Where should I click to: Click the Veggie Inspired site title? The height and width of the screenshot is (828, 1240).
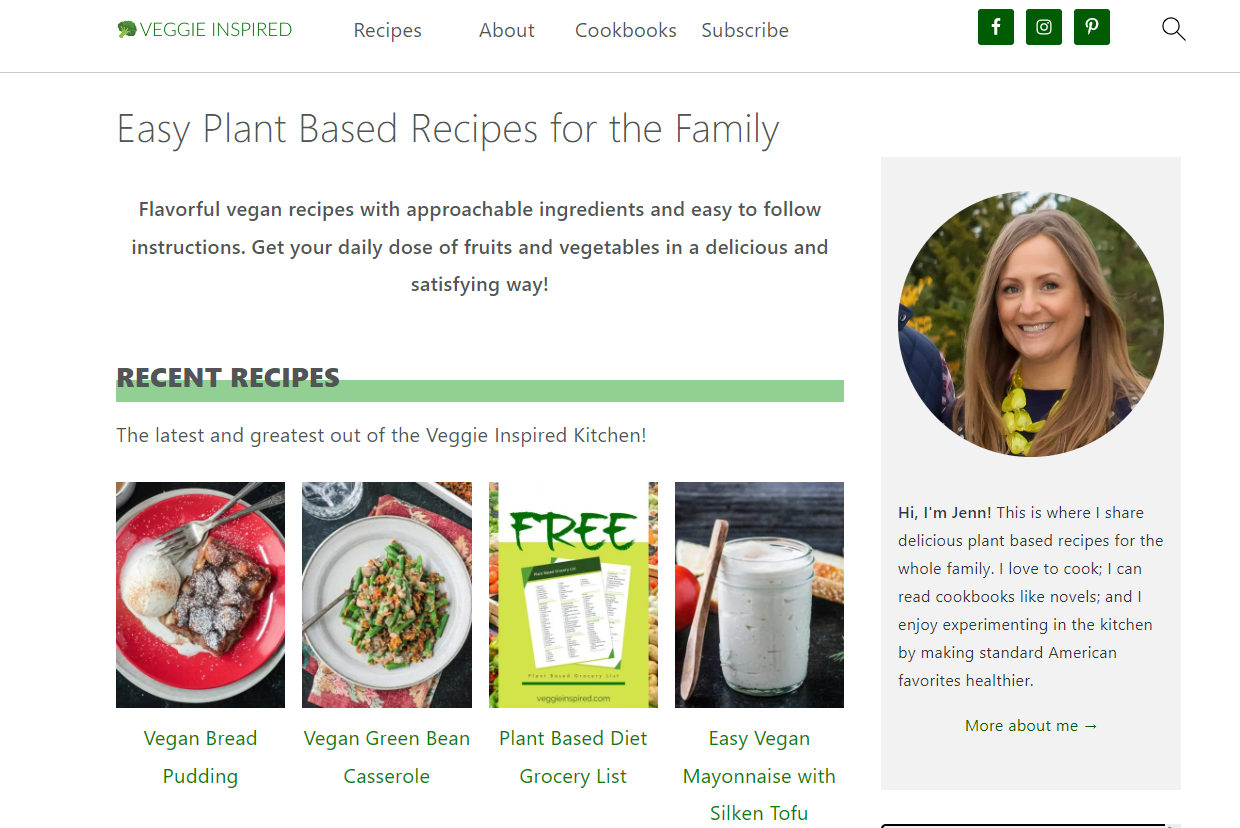(x=216, y=30)
